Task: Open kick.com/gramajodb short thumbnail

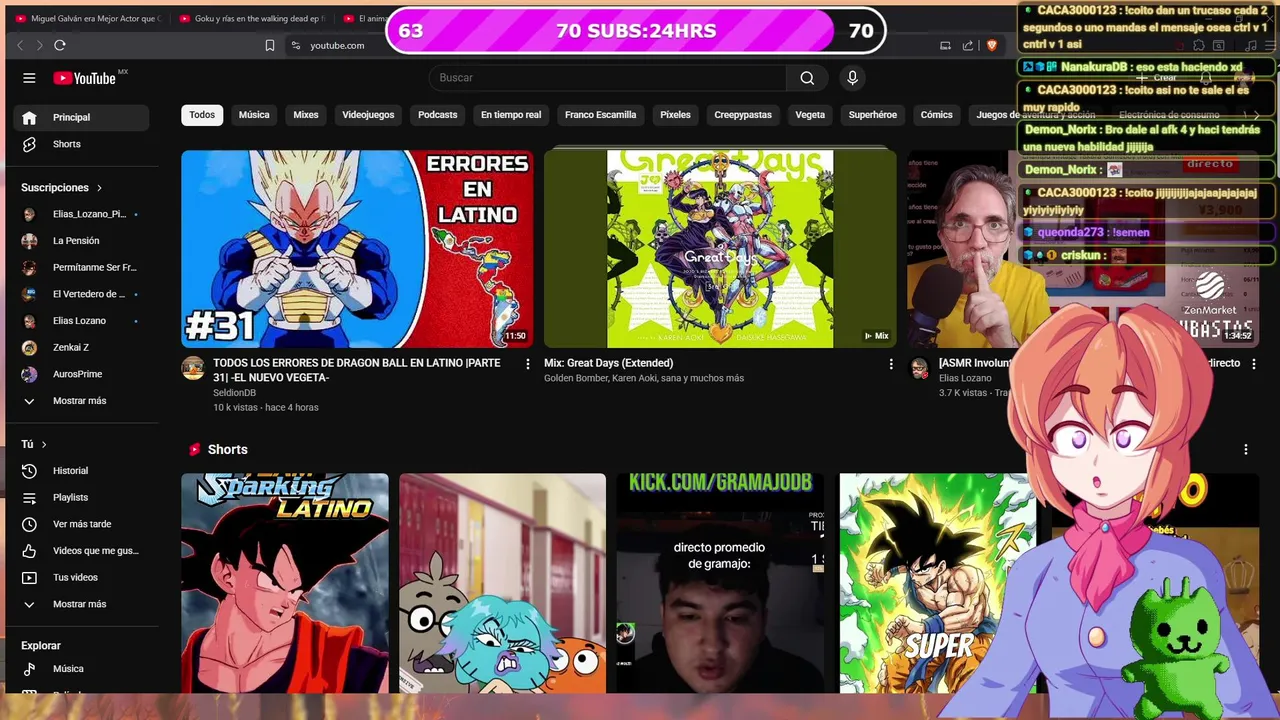Action: [721, 583]
